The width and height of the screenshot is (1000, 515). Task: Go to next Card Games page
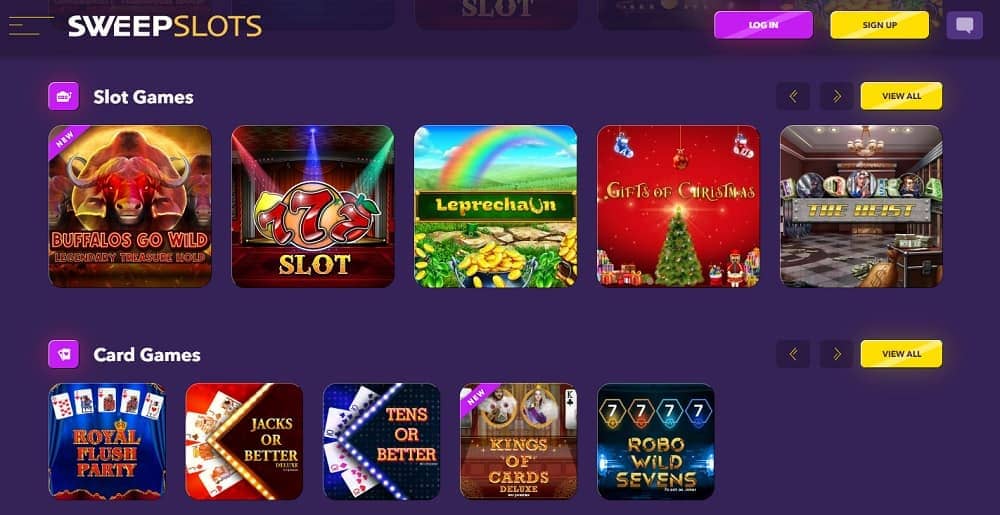click(x=837, y=354)
